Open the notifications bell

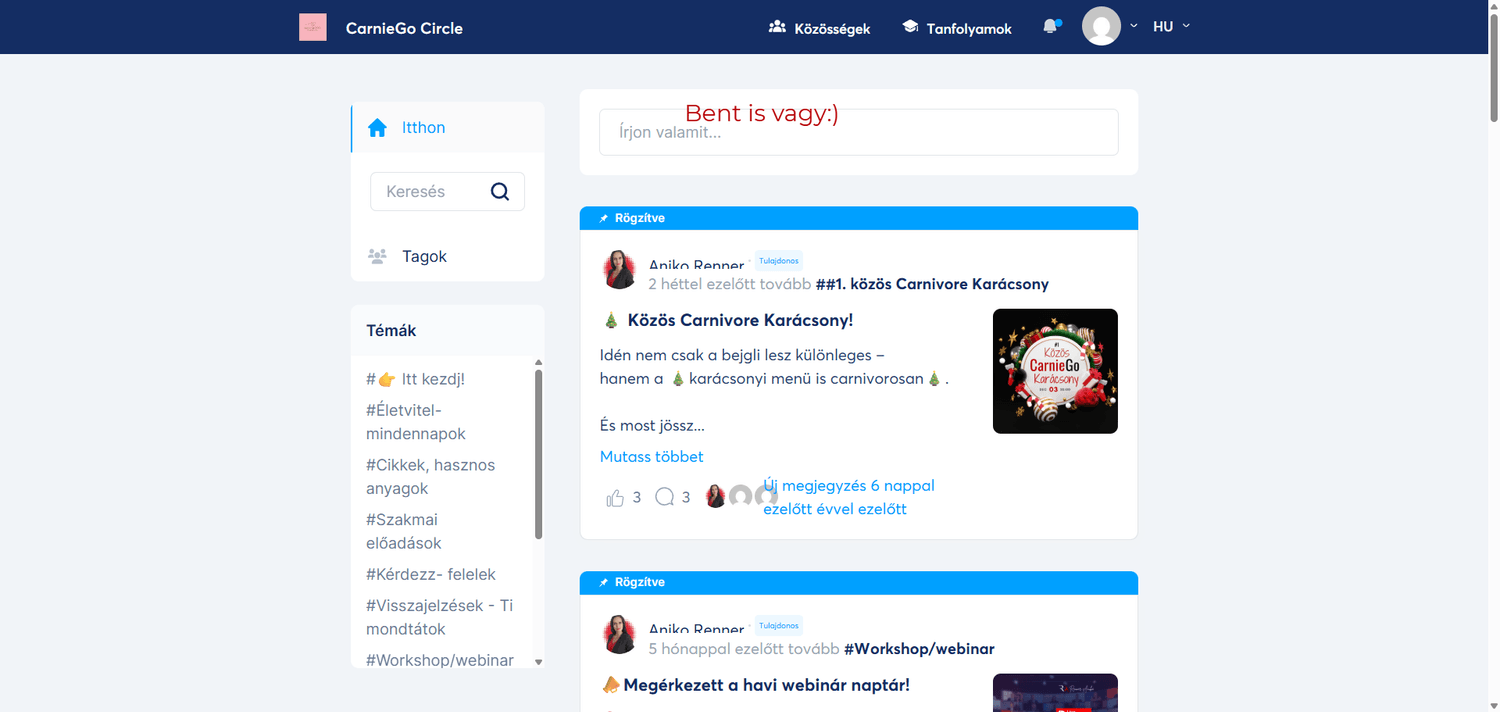point(1049,27)
